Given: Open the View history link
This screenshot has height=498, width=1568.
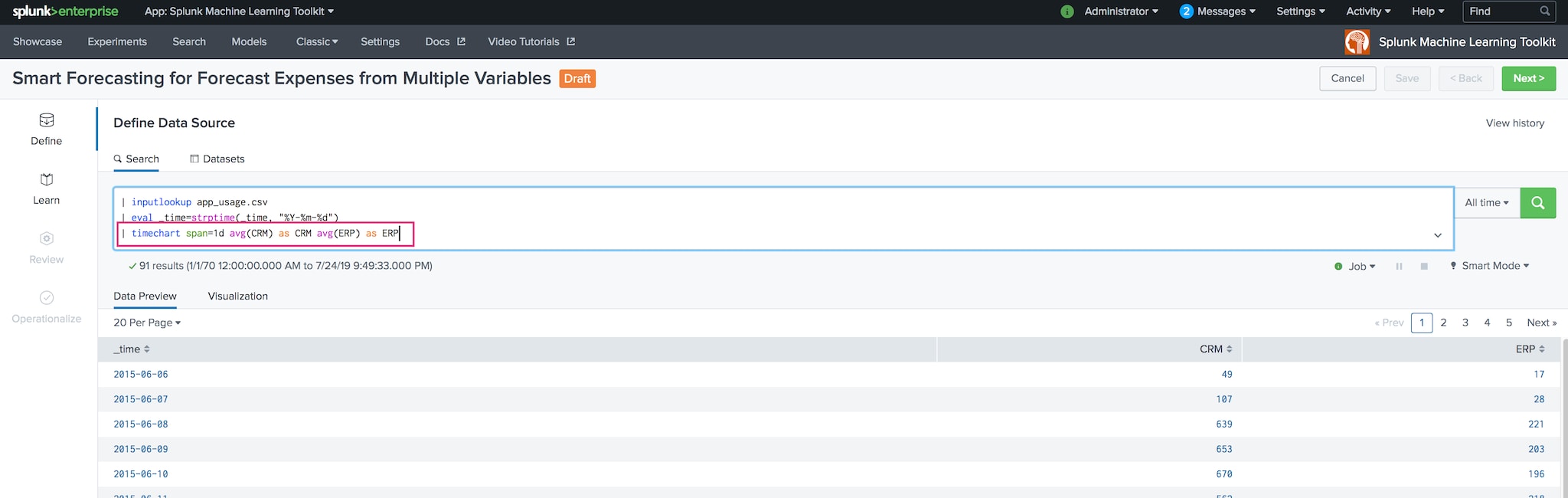Looking at the screenshot, I should pyautogui.click(x=1514, y=123).
